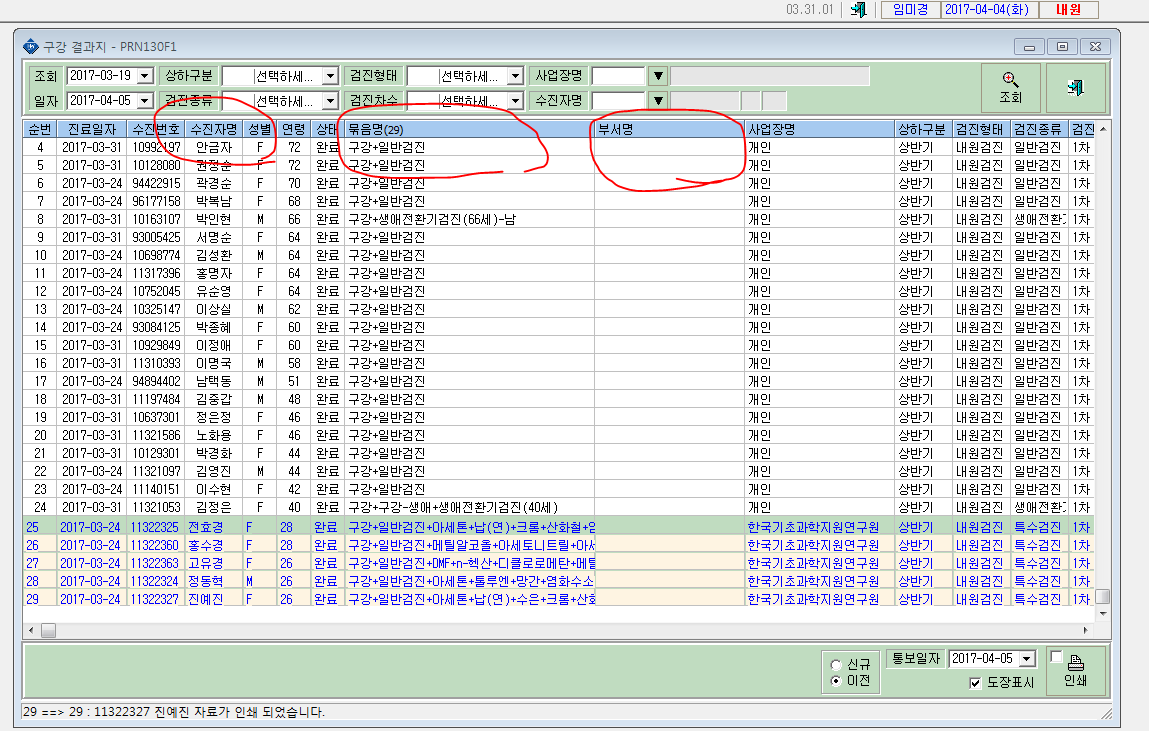Screen dimensions: 1149x731
Task: Click the exit icon in top status bar
Action: [858, 10]
